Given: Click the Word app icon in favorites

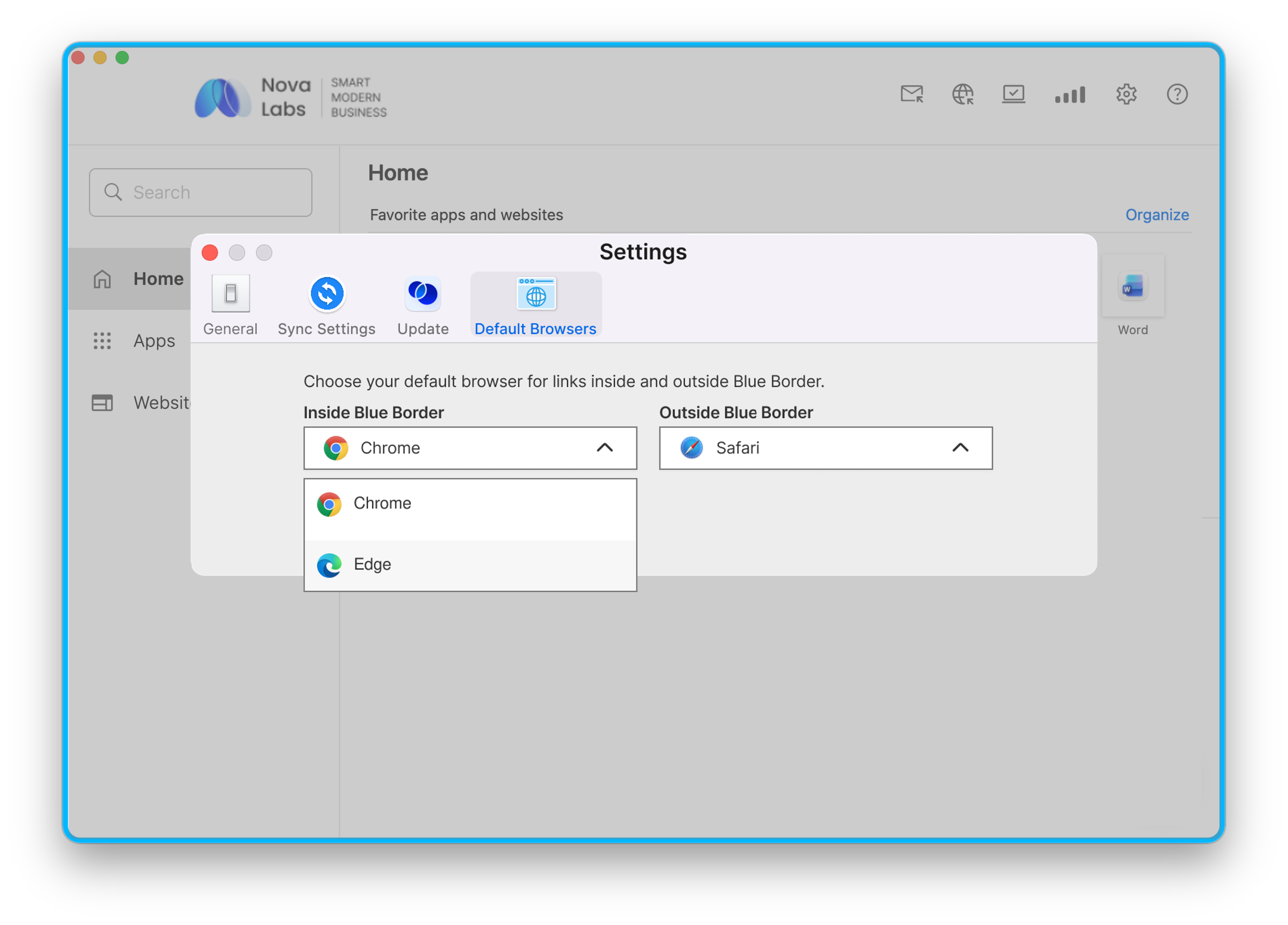Looking at the screenshot, I should pyautogui.click(x=1133, y=286).
